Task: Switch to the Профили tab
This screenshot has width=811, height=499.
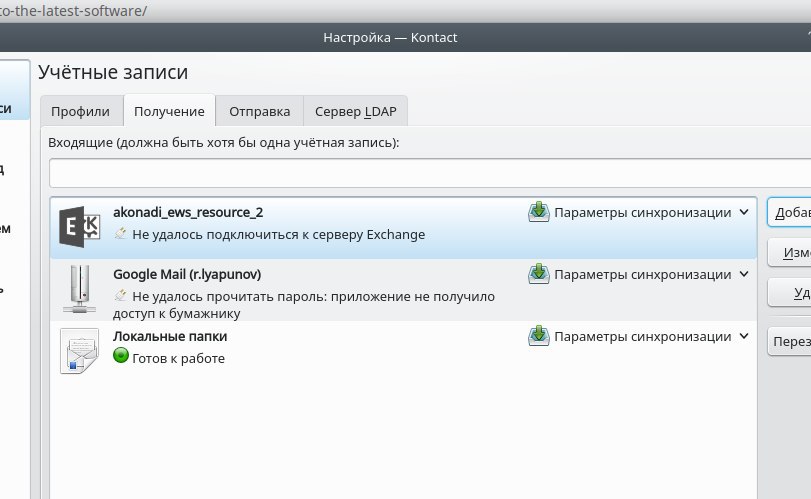Action: coord(81,111)
